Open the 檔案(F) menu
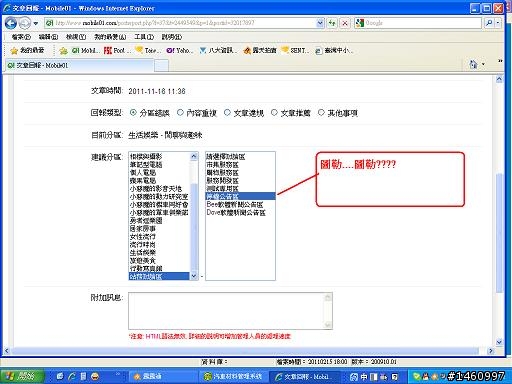Viewport: 512px width, 384px height. click(21, 37)
